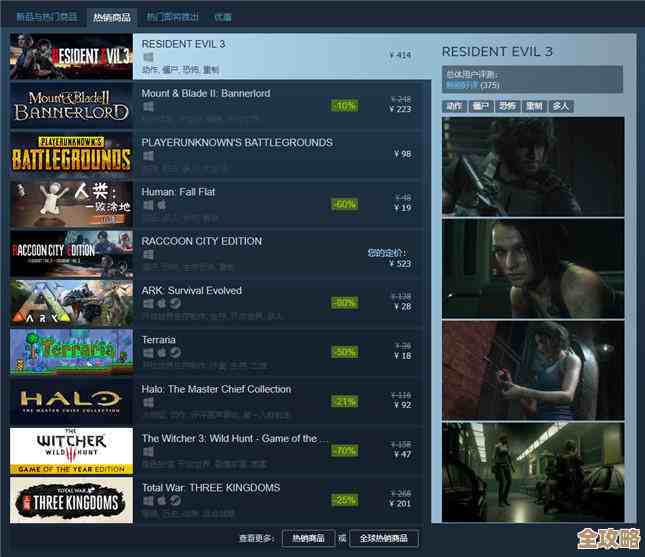Click the Halo game logo image
The image size is (645, 557).
[x=71, y=401]
